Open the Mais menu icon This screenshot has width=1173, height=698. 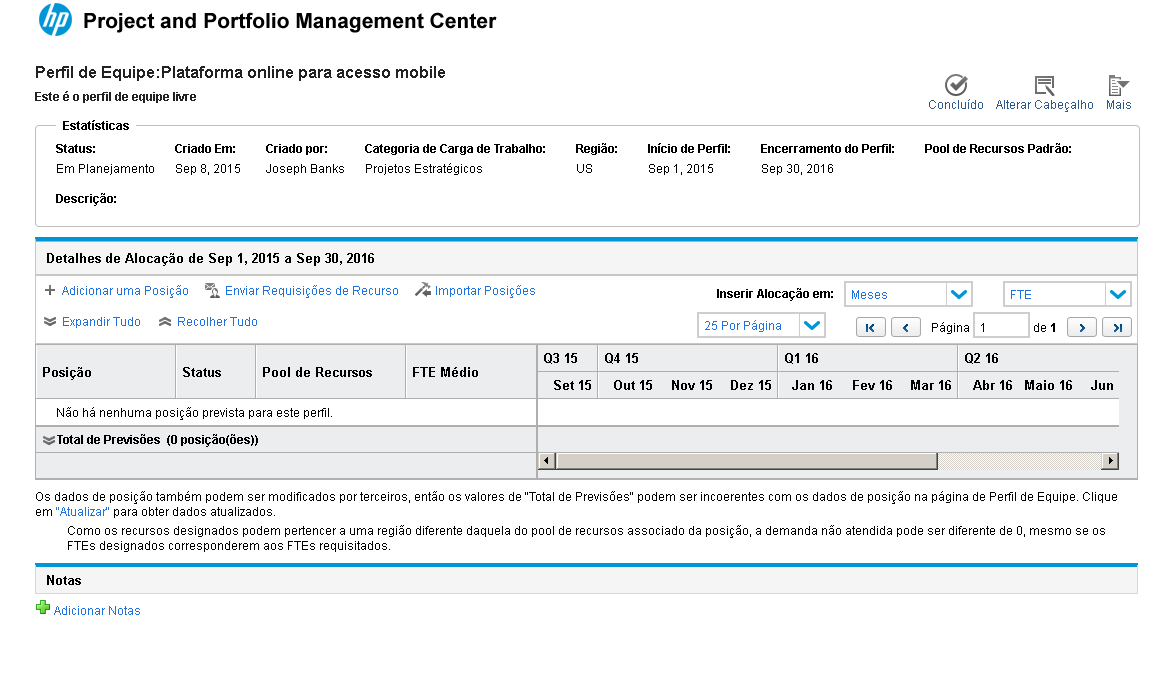coord(1118,85)
